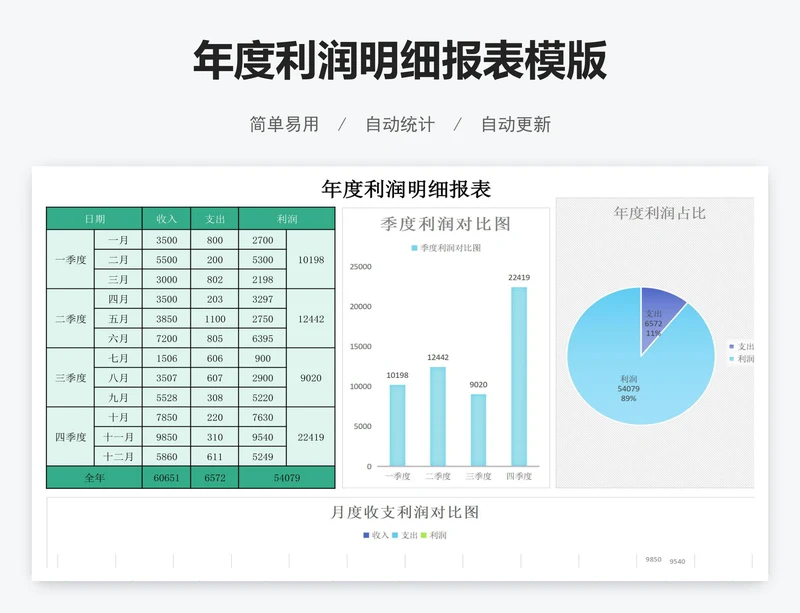Click the 收入 legend entry in monthly chart

(x=376, y=535)
